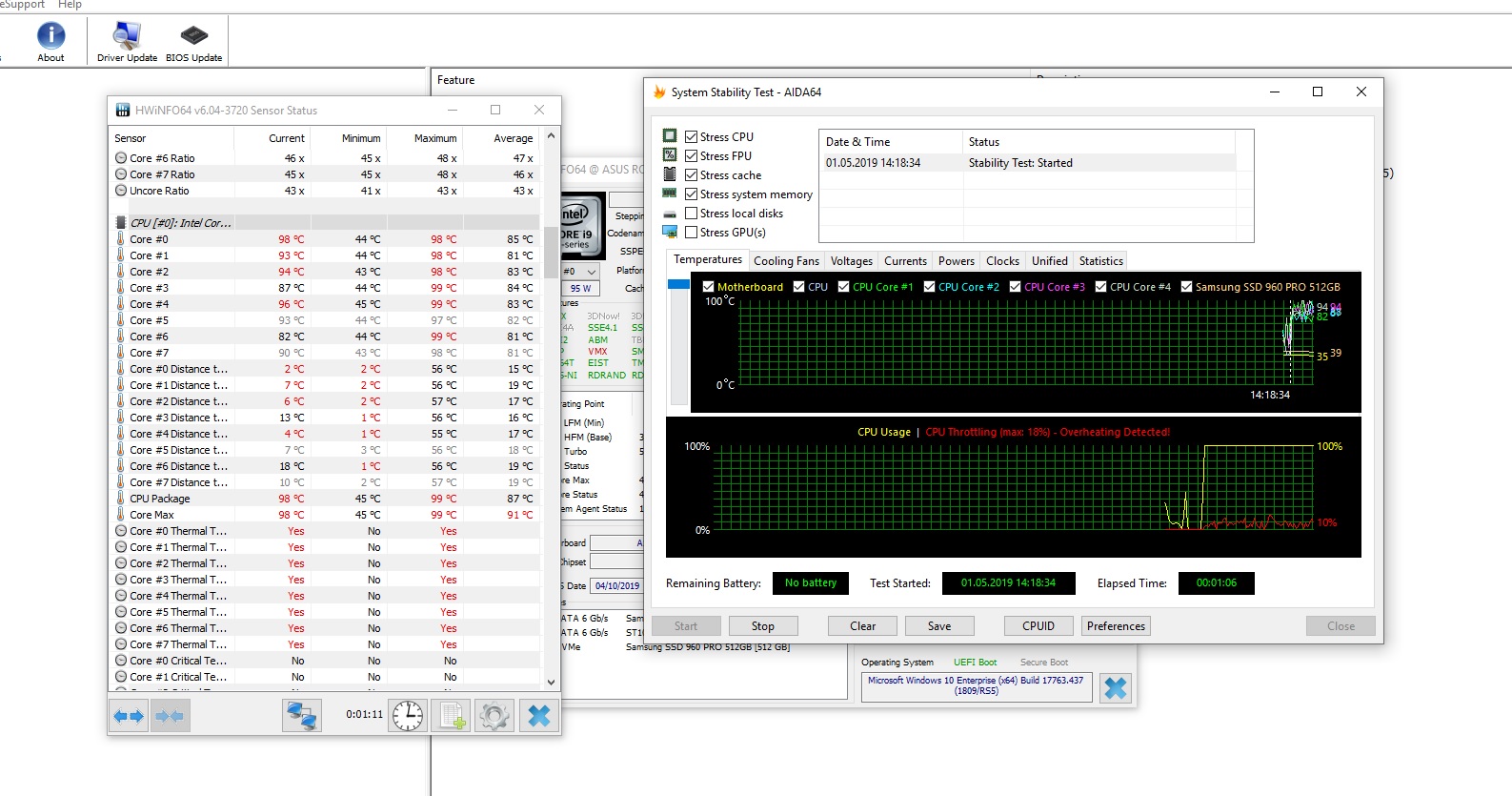Click the disk icon beside Stress local disks
The width and height of the screenshot is (1512, 796).
[x=670, y=214]
